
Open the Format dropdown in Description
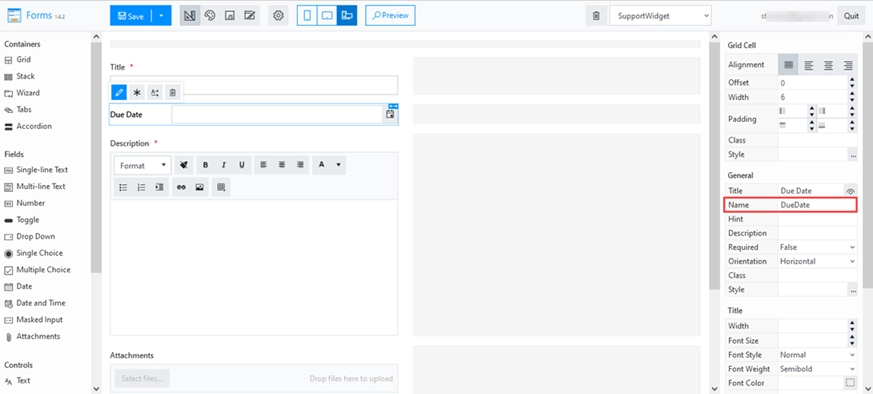143,165
